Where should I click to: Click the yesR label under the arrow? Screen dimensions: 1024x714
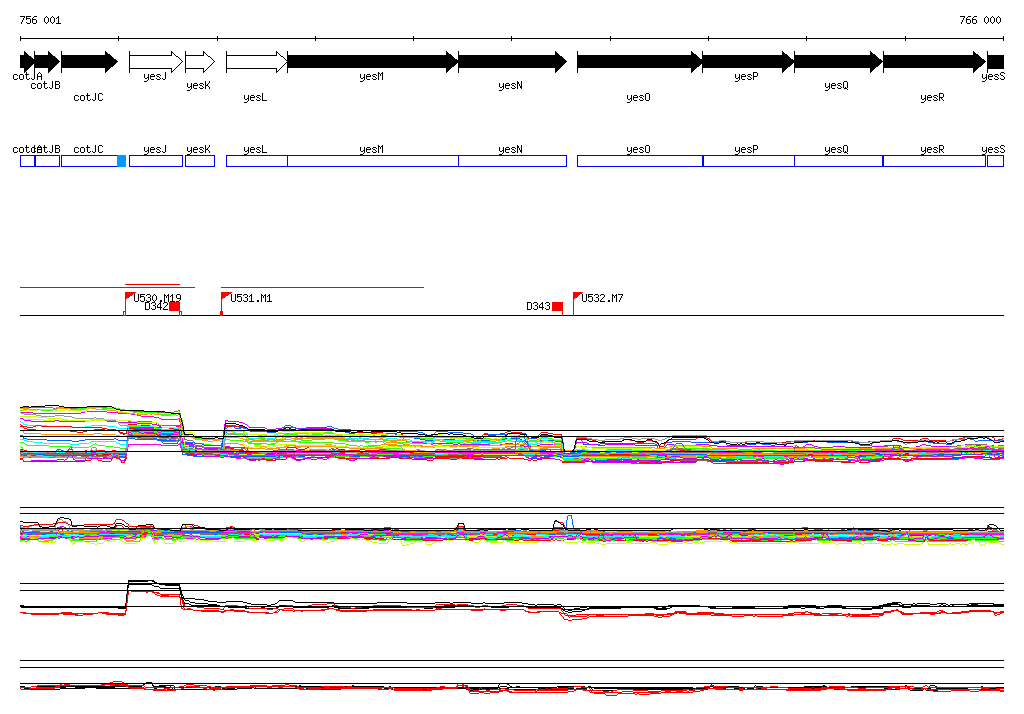pos(932,97)
